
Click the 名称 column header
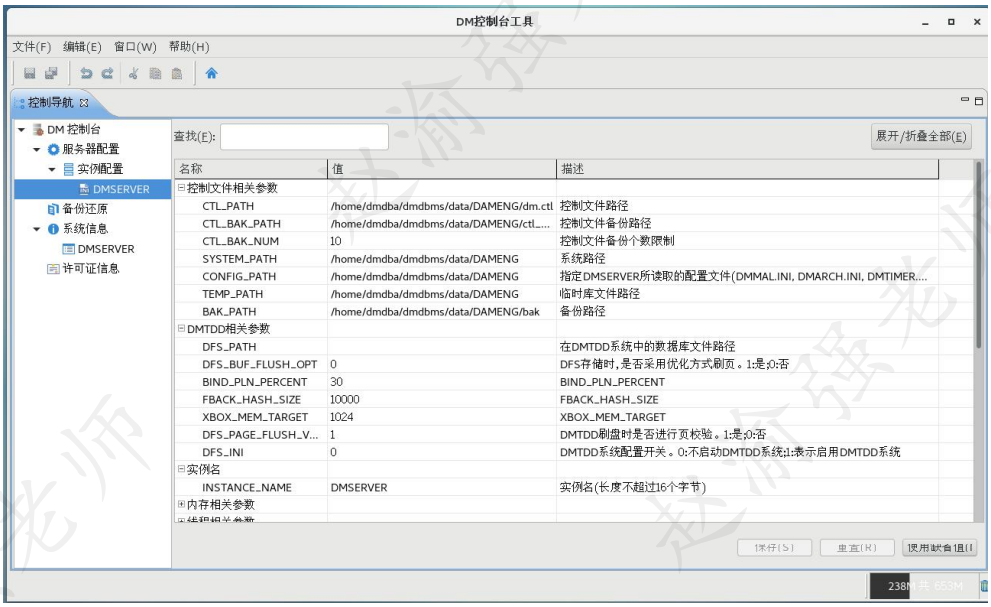(x=251, y=169)
